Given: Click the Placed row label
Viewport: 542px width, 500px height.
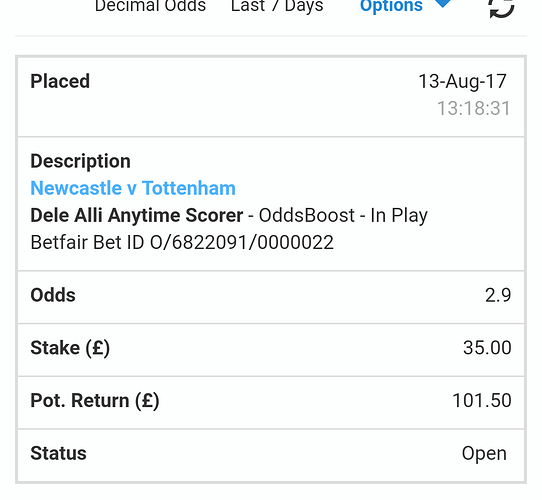Looking at the screenshot, I should [60, 82].
